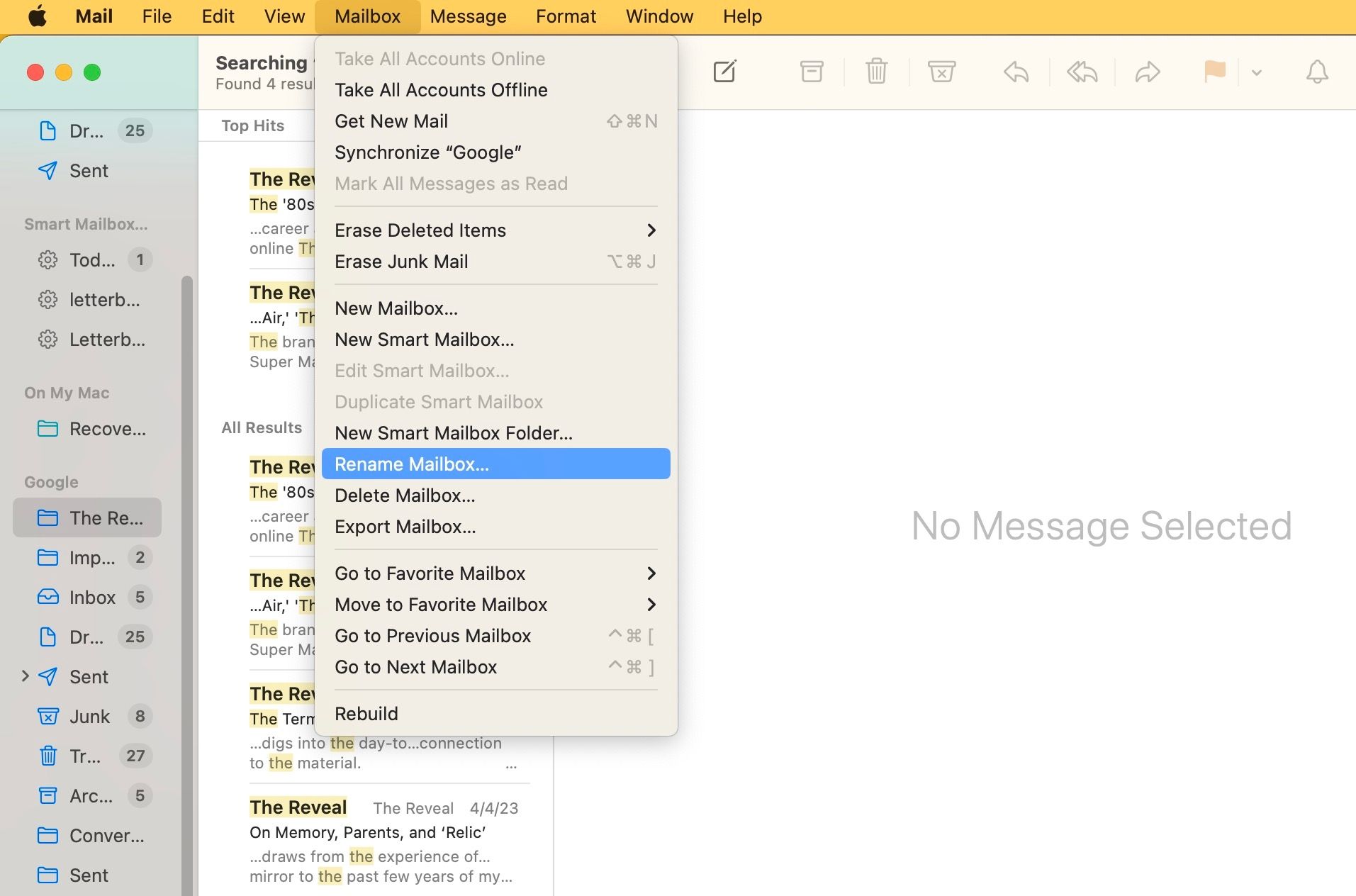Image resolution: width=1356 pixels, height=896 pixels.
Task: Click the Reply All toolbar icon
Action: pos(1080,71)
